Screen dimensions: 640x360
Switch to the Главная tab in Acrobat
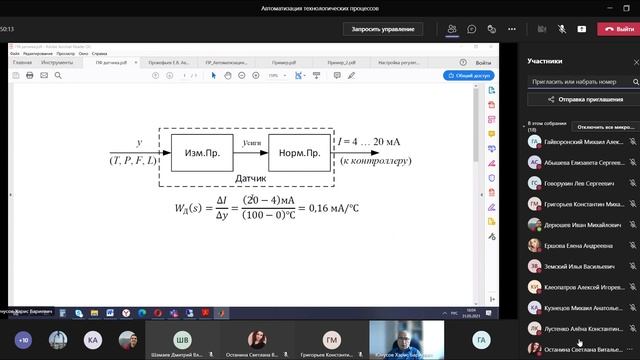tap(22, 62)
